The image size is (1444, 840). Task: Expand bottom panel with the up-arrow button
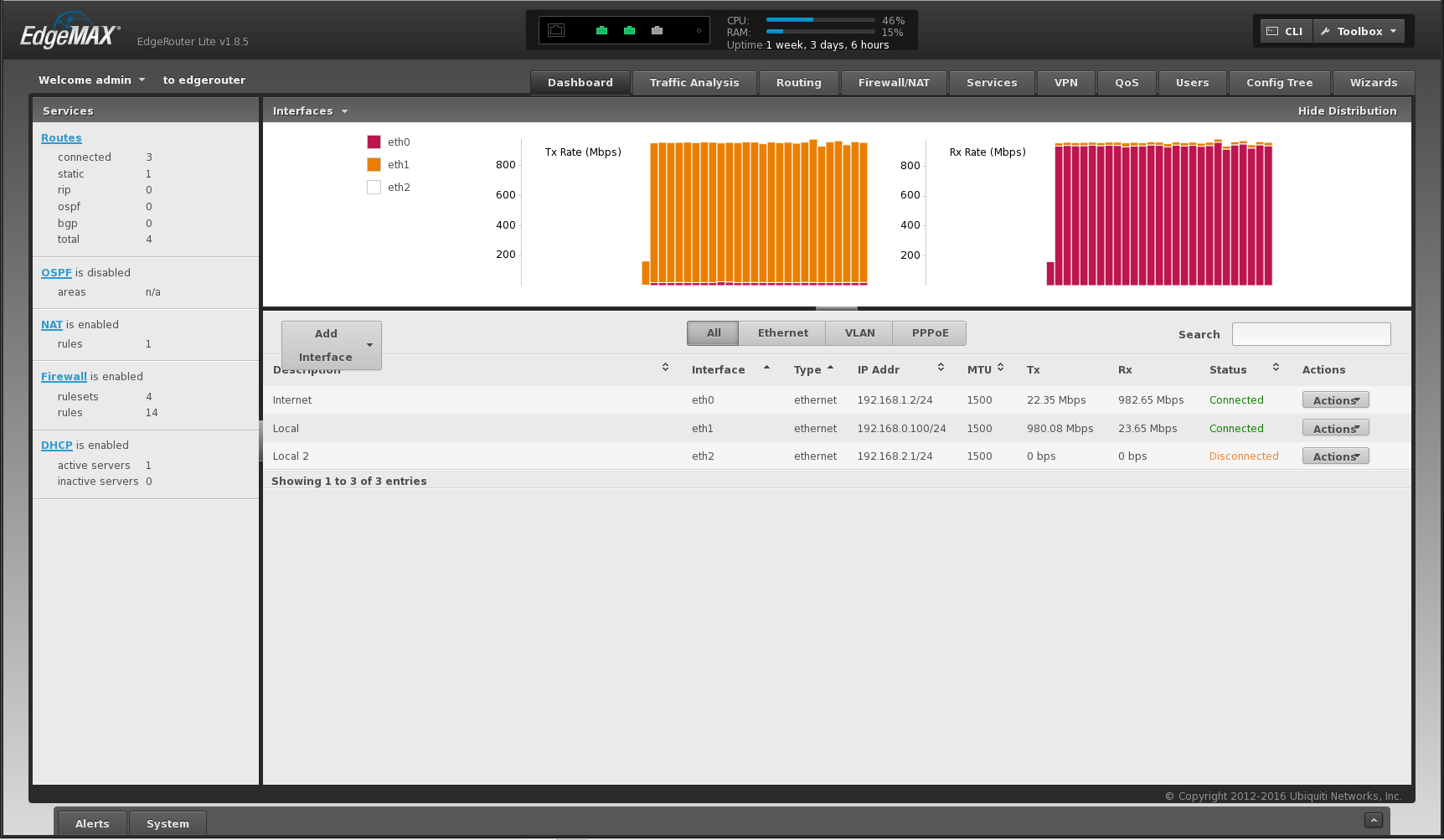click(1373, 820)
